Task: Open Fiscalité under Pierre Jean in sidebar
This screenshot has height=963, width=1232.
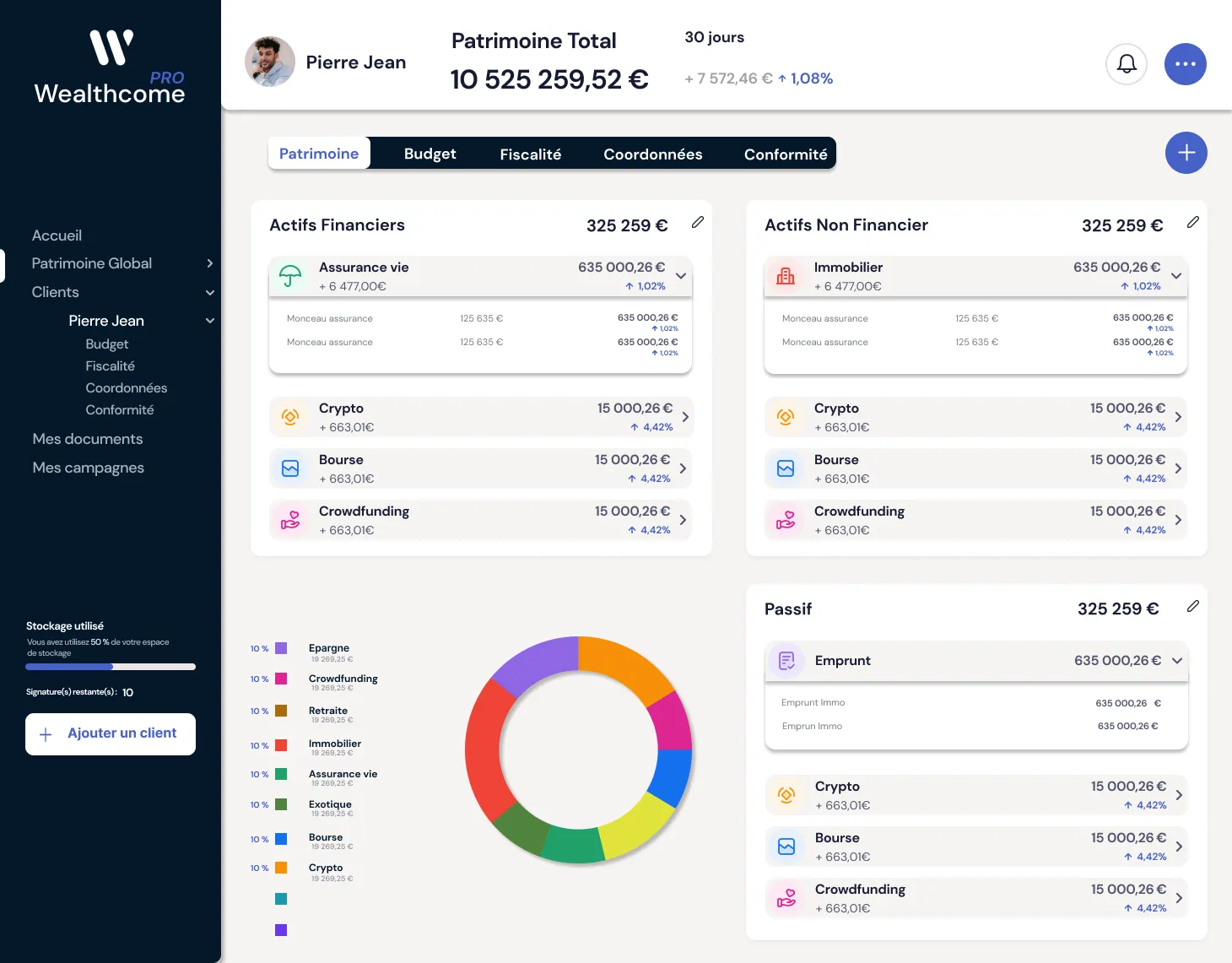Action: pyautogui.click(x=111, y=366)
